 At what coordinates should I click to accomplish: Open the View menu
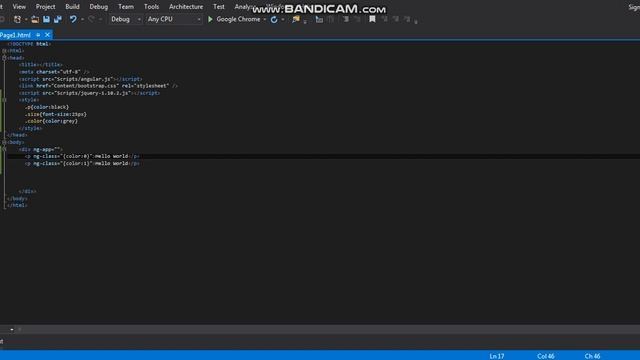[19, 7]
